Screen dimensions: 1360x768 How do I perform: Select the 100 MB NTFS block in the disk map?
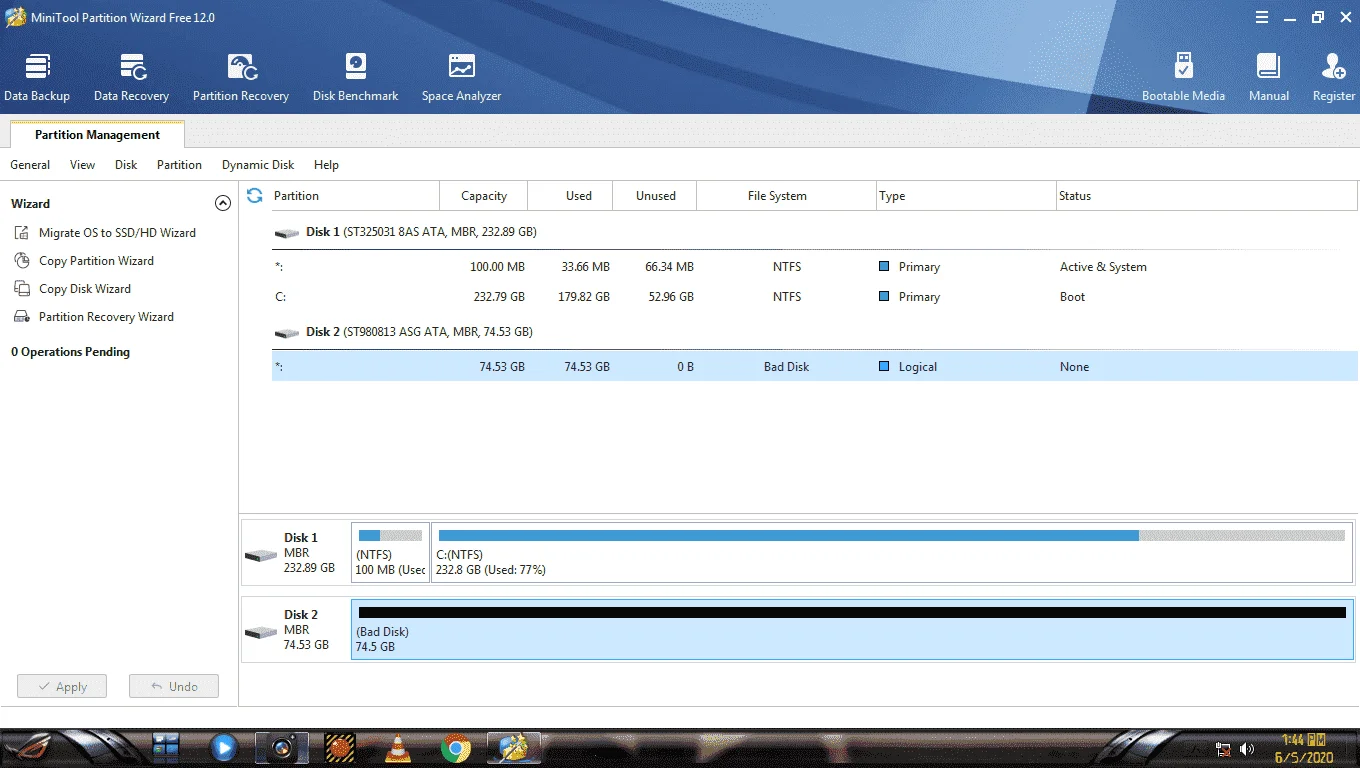[390, 552]
